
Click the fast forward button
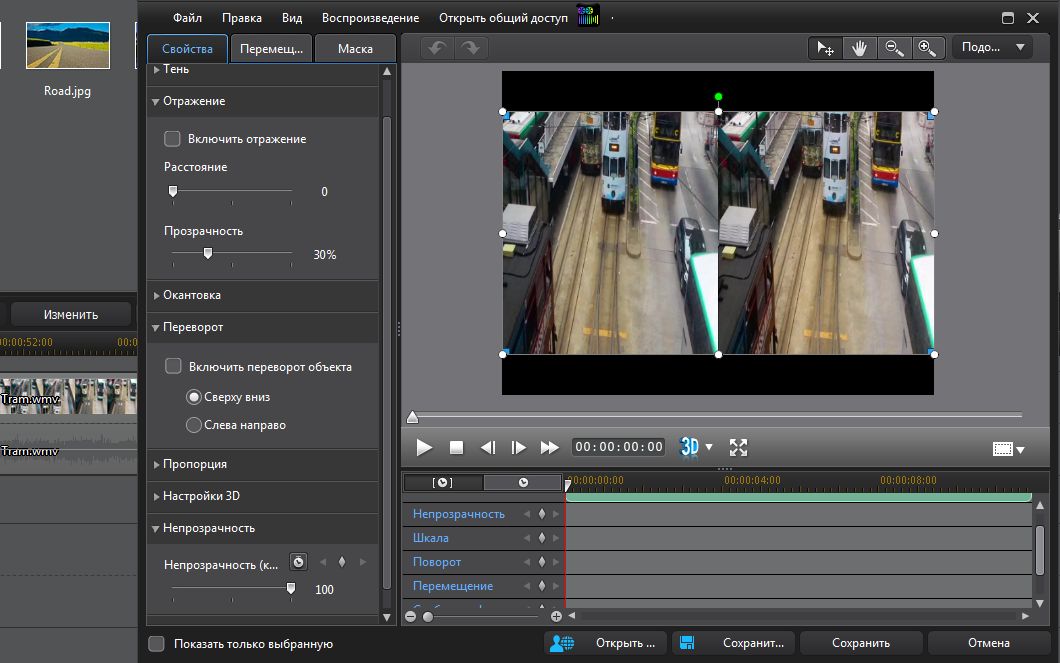click(x=549, y=447)
